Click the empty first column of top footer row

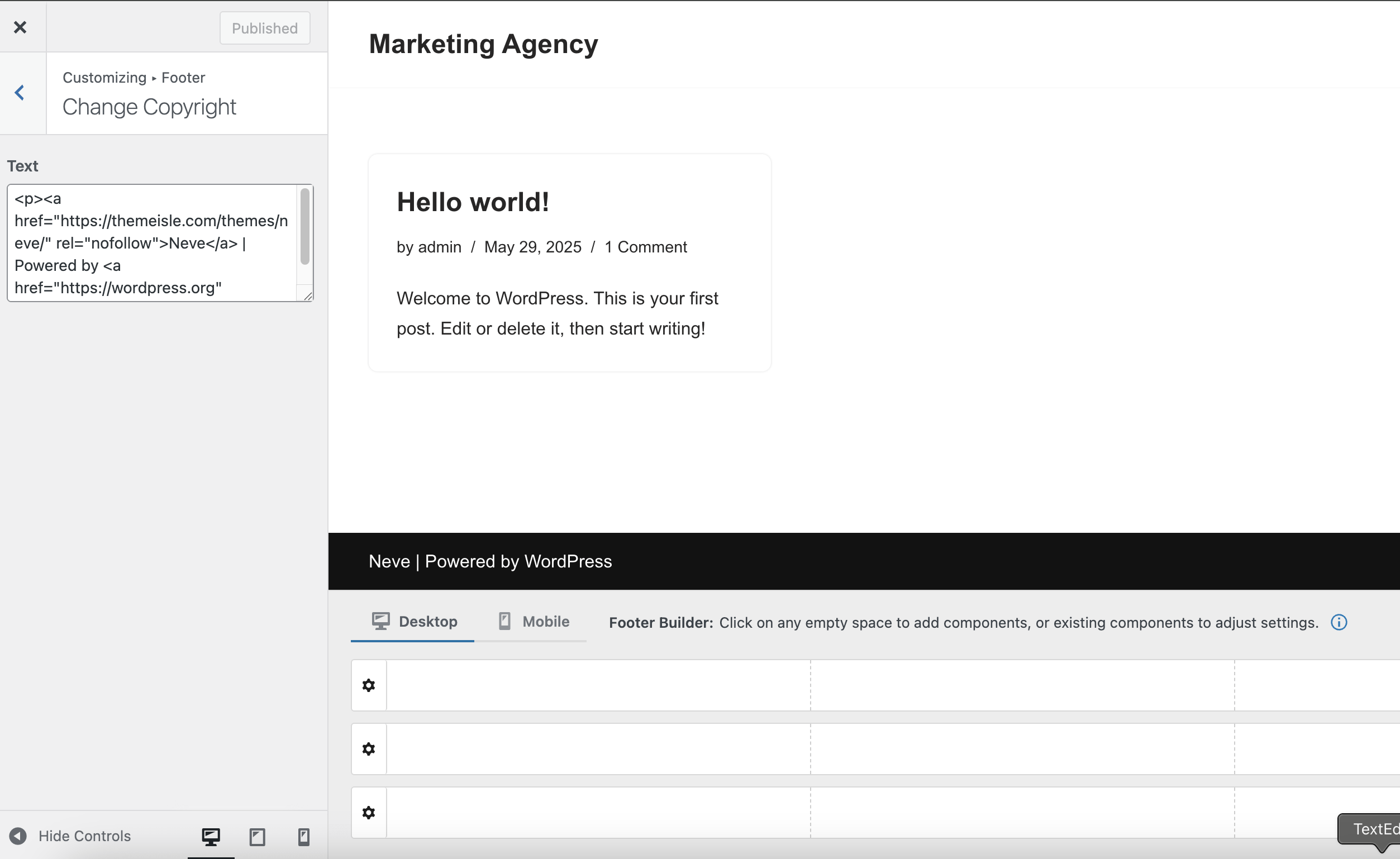(598, 685)
